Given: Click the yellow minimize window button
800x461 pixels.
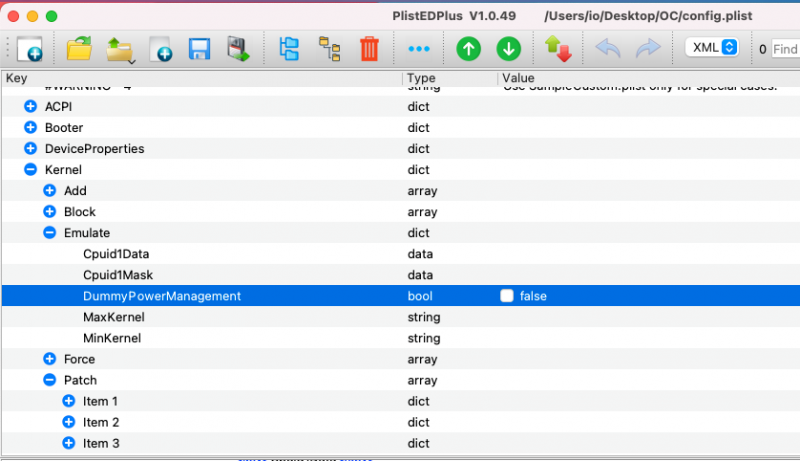Looking at the screenshot, I should pos(32,16).
